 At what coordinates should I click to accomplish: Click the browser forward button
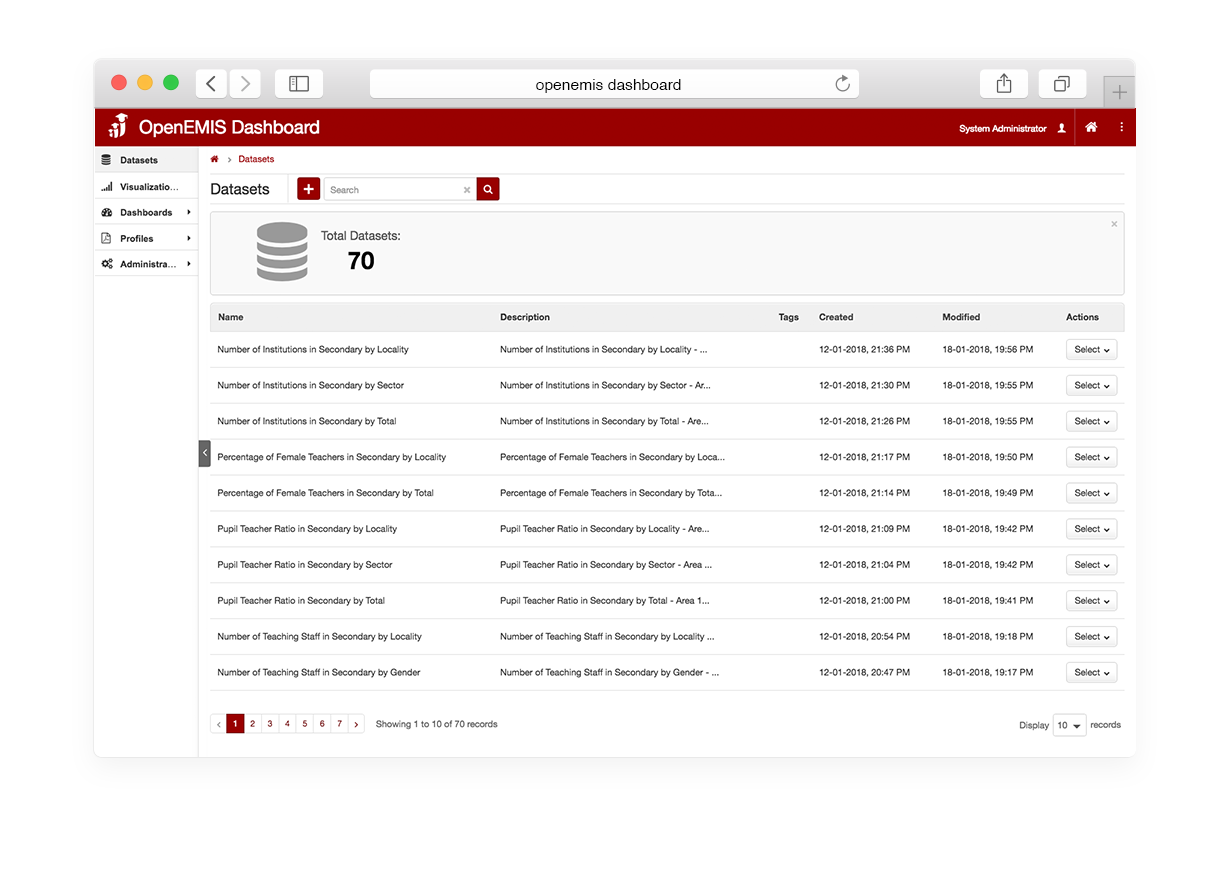(245, 84)
